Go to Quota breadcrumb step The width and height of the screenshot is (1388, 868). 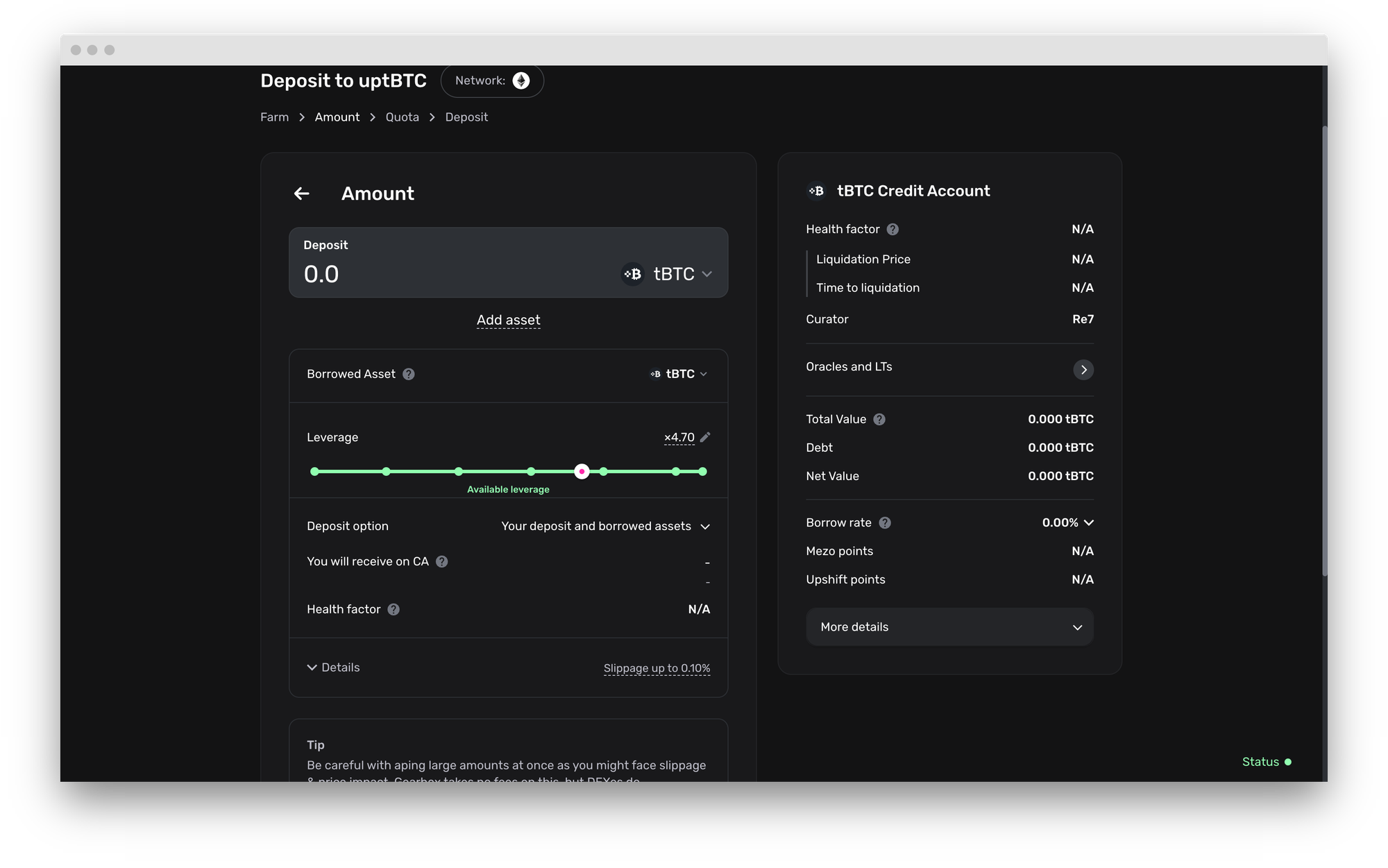[x=402, y=117]
